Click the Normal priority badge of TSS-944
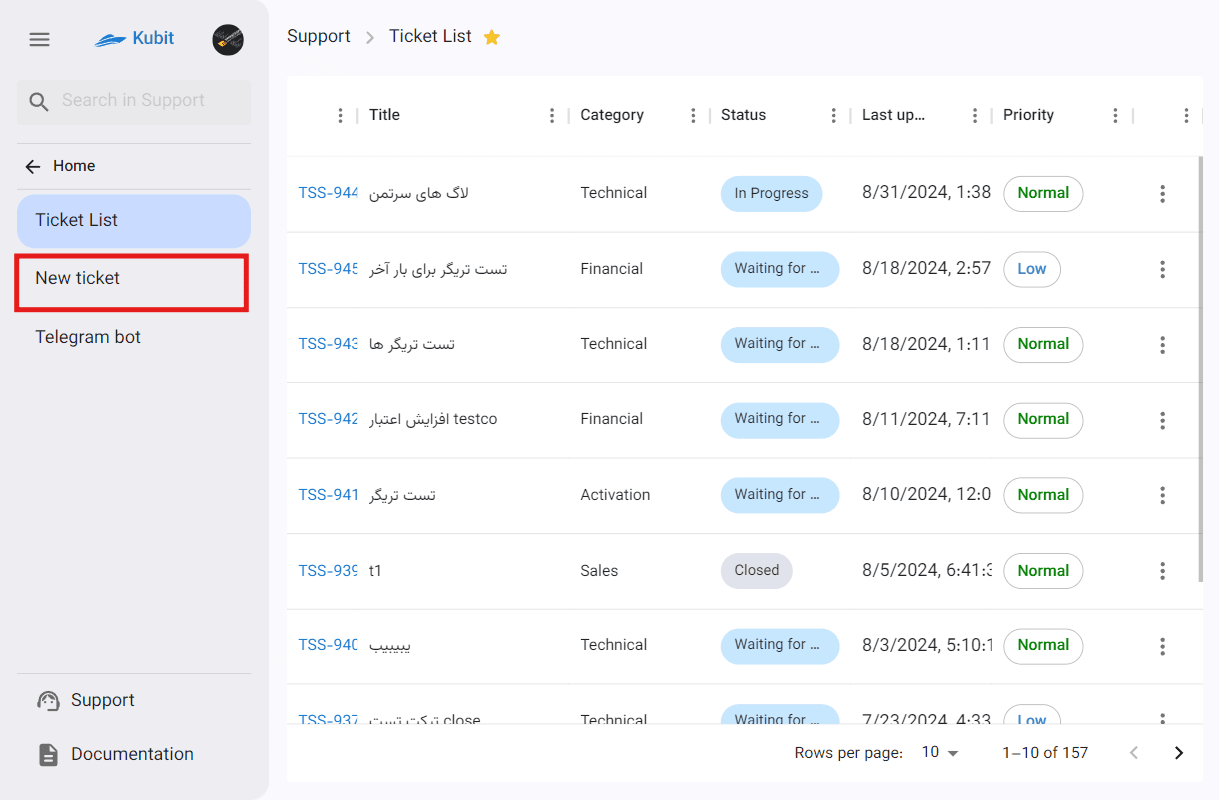The height and width of the screenshot is (800, 1219). (x=1043, y=194)
